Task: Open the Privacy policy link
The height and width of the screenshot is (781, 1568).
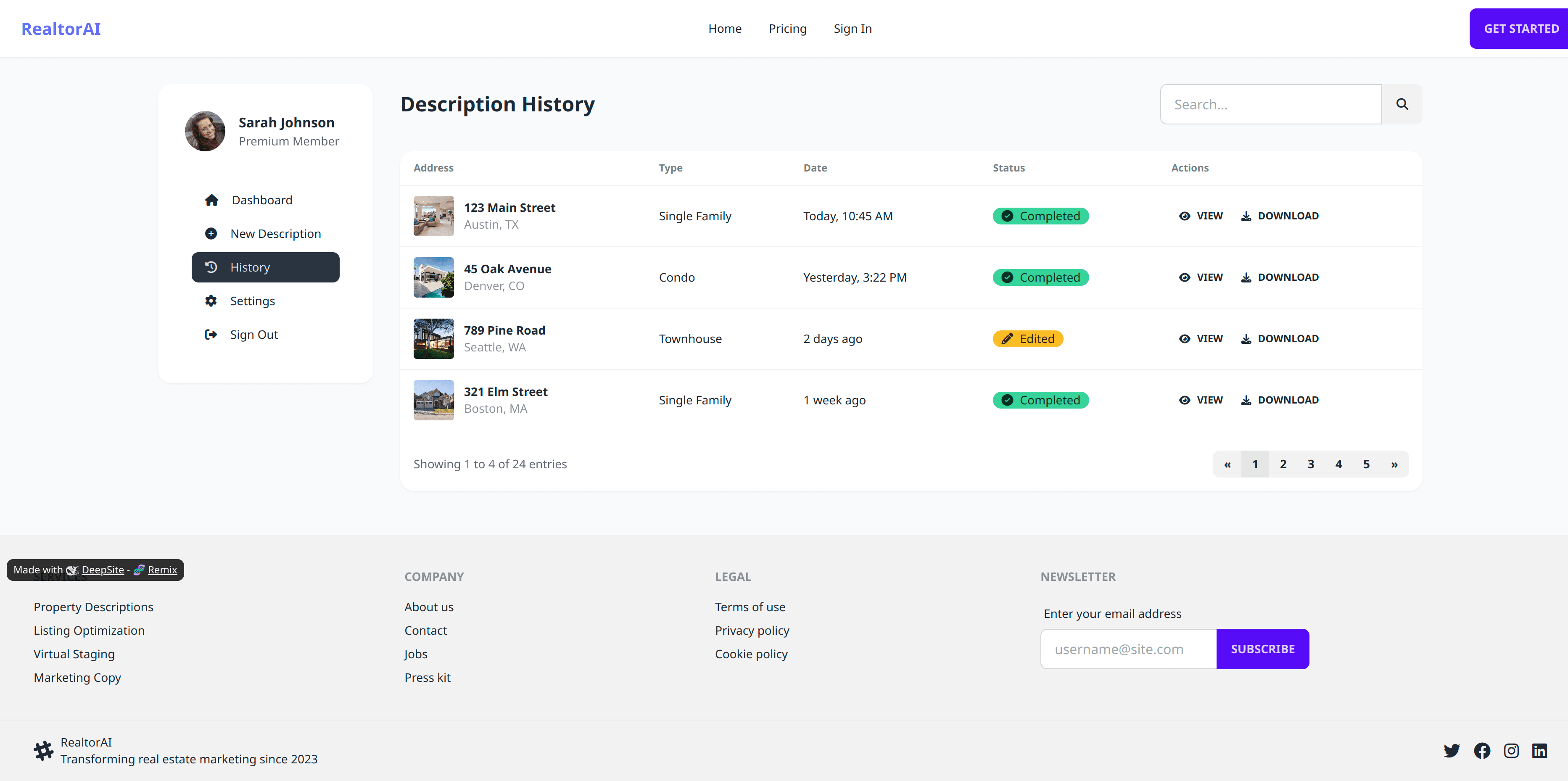Action: 752,631
